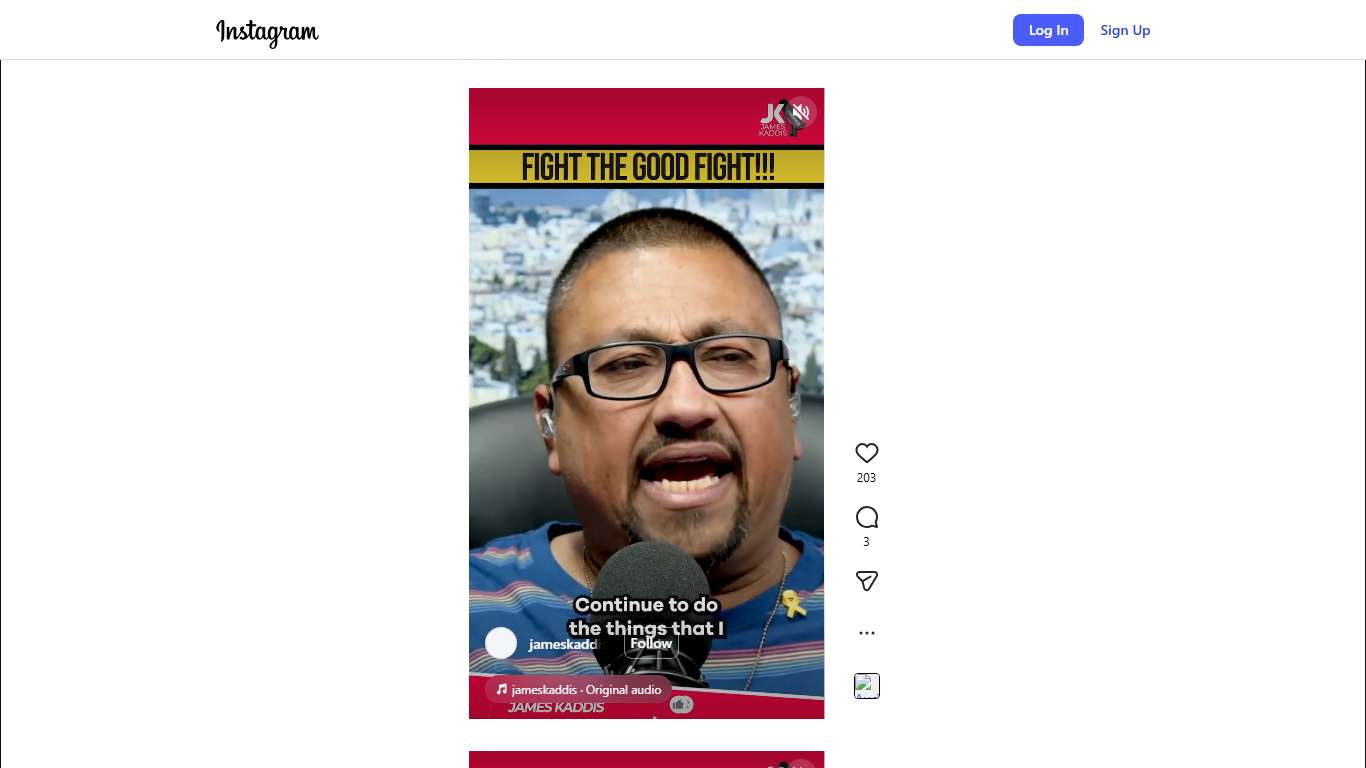Click the music note audio icon
This screenshot has width=1366, height=768.
click(x=502, y=690)
